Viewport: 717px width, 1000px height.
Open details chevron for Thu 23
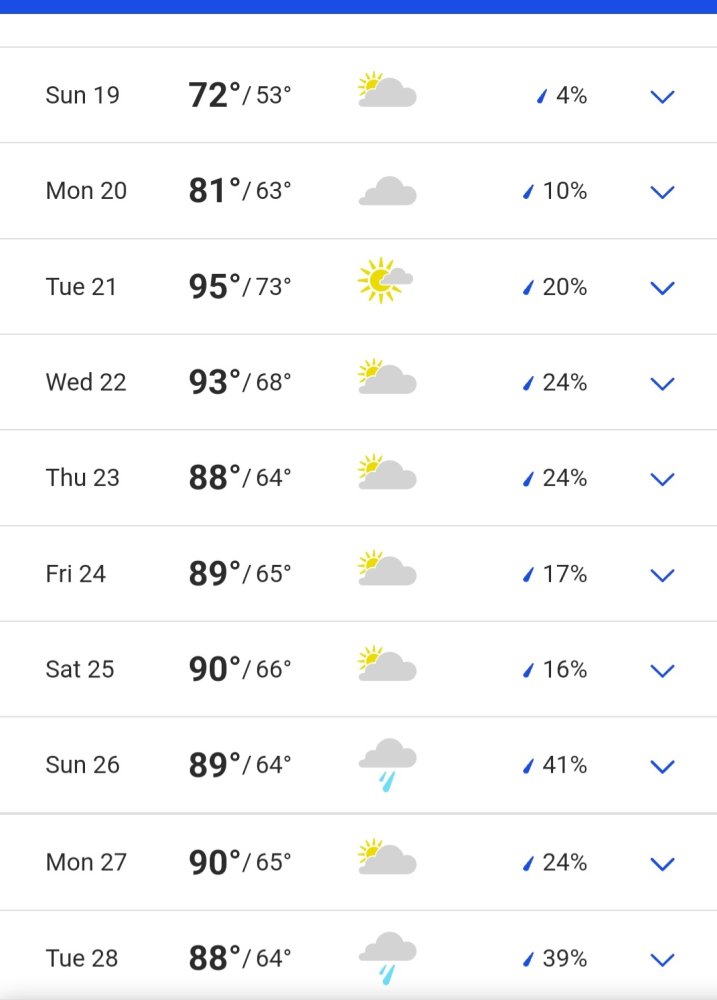coord(662,479)
